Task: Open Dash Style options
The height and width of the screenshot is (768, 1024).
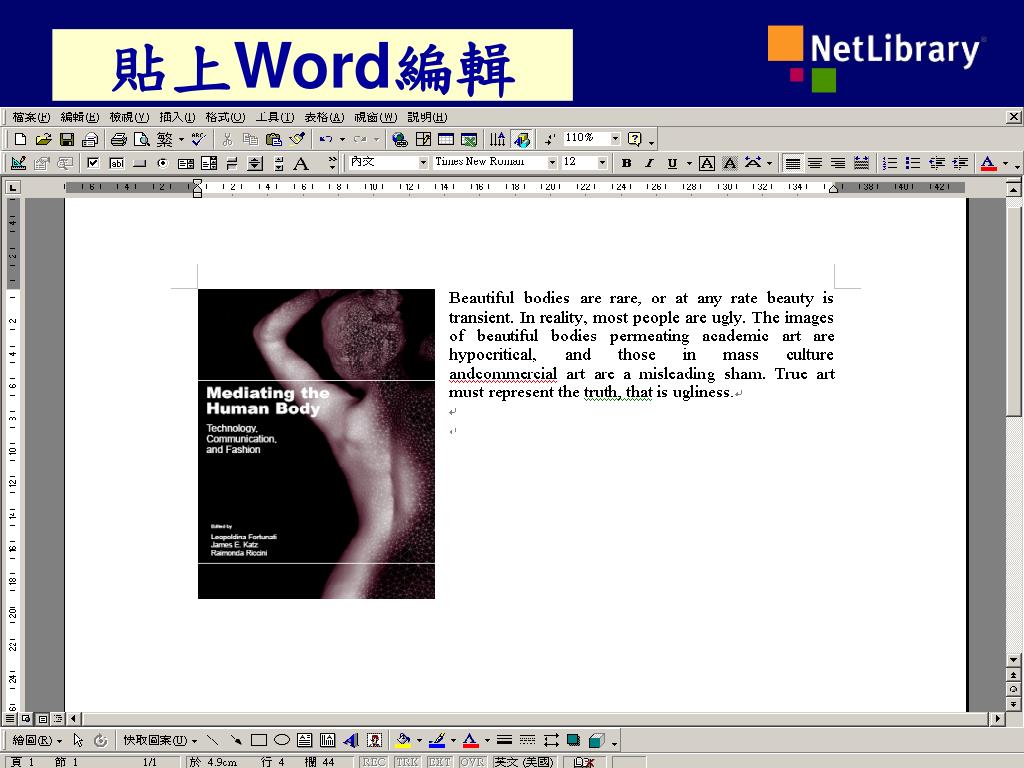Action: pyautogui.click(x=527, y=740)
